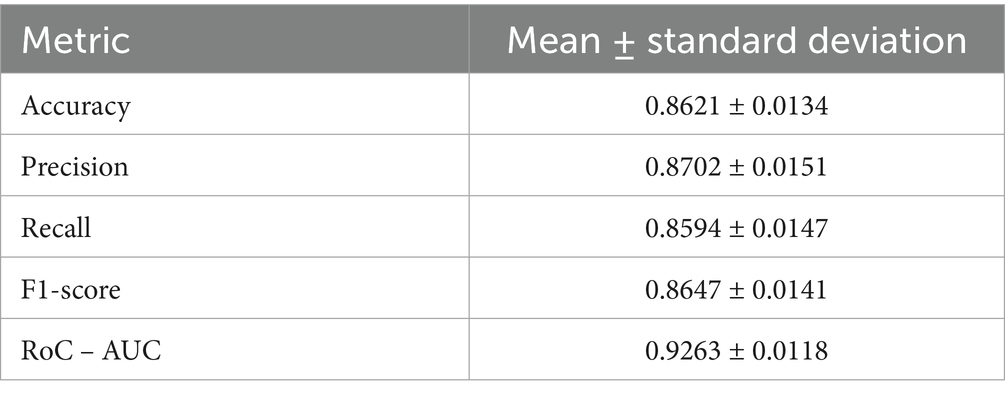
Task: Click the Precision value 0.8702 ± 0.0151
Action: click(736, 167)
